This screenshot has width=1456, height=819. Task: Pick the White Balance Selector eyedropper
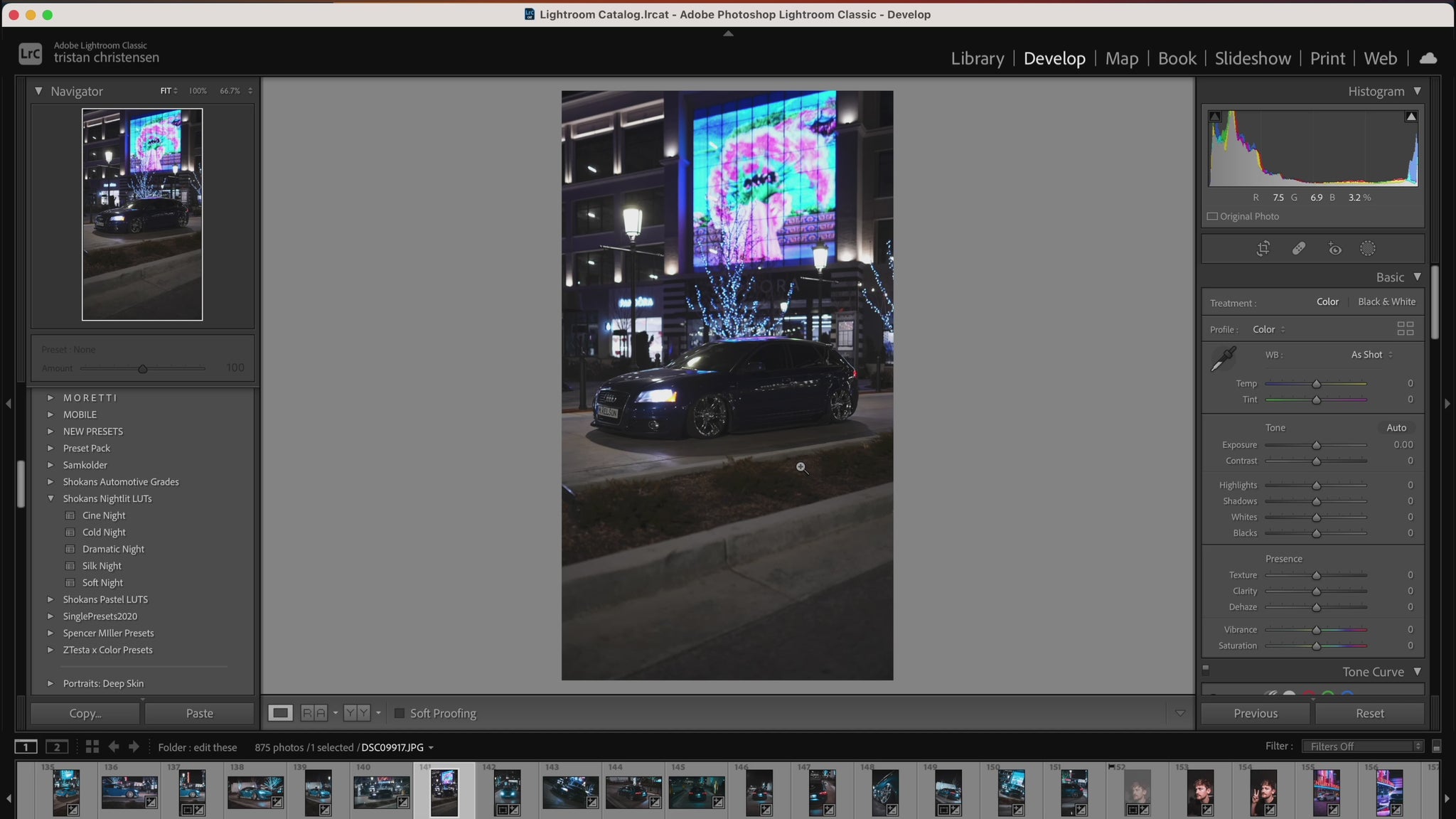click(x=1224, y=358)
